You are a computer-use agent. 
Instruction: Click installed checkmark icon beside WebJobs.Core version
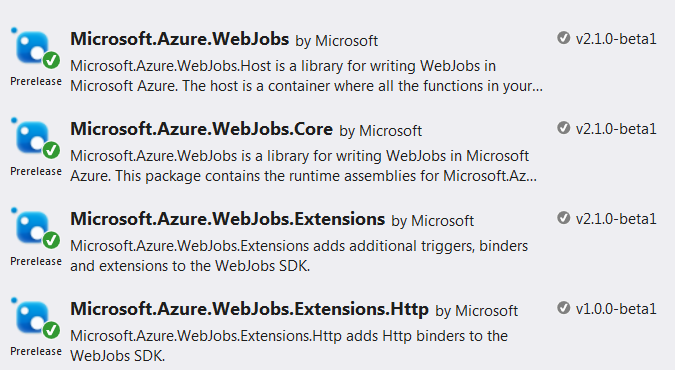563,128
